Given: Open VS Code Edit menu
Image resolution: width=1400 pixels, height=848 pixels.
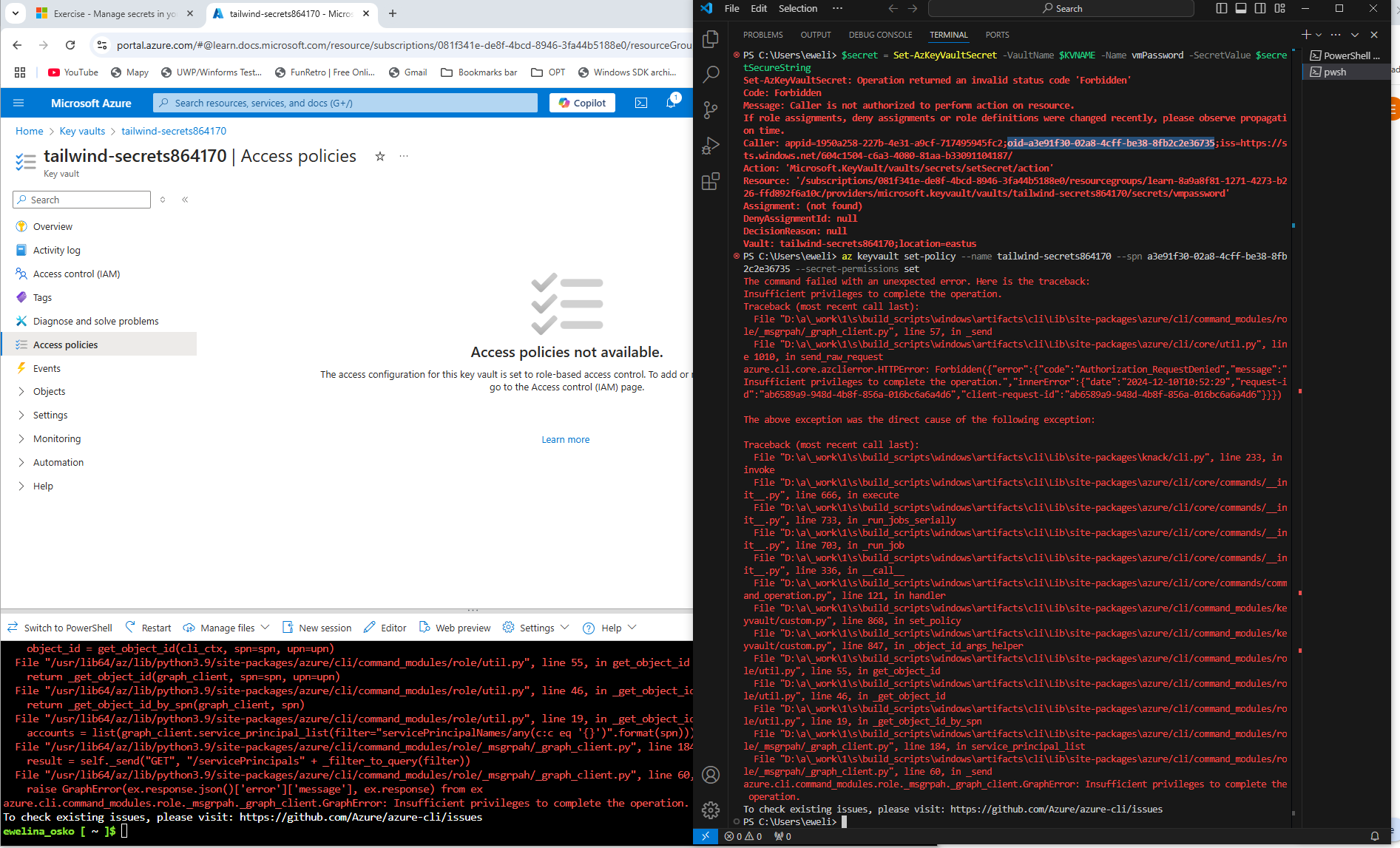Looking at the screenshot, I should (759, 8).
